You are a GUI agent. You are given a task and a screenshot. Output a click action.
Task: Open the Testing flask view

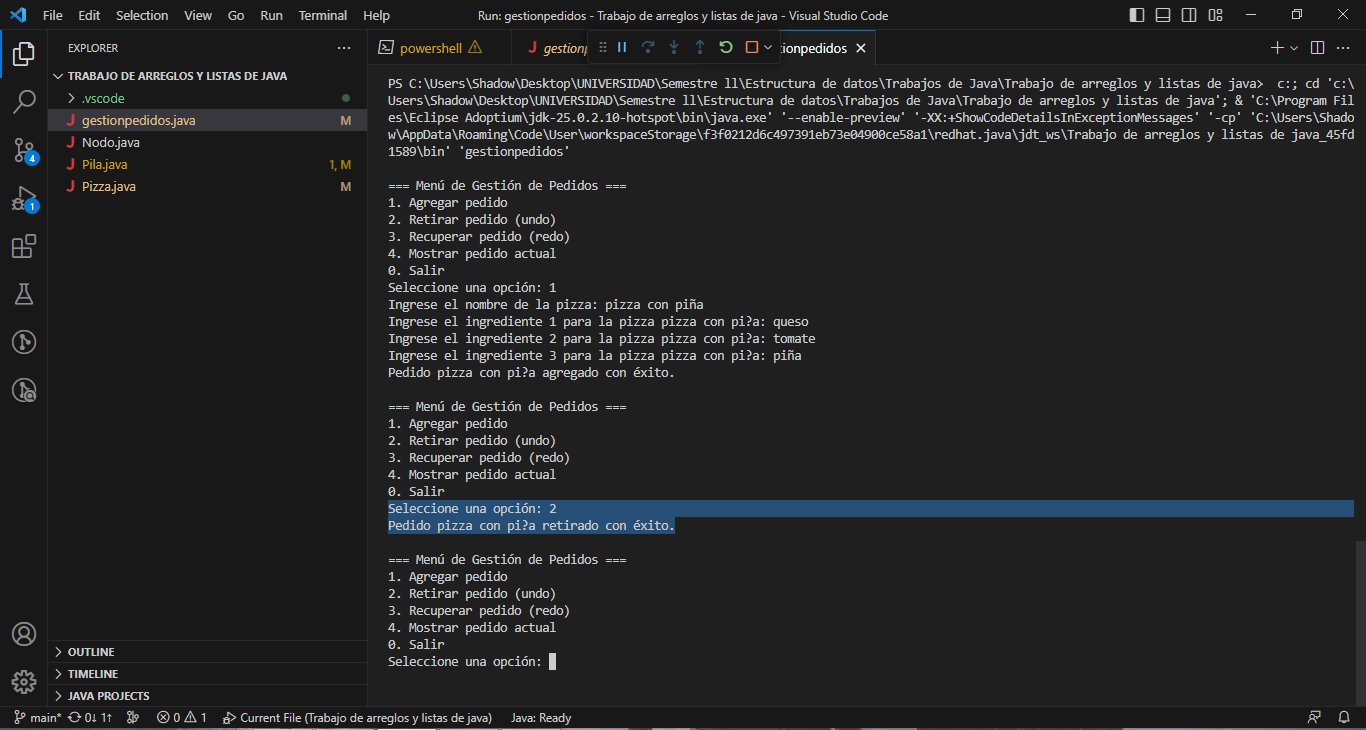pos(24,294)
